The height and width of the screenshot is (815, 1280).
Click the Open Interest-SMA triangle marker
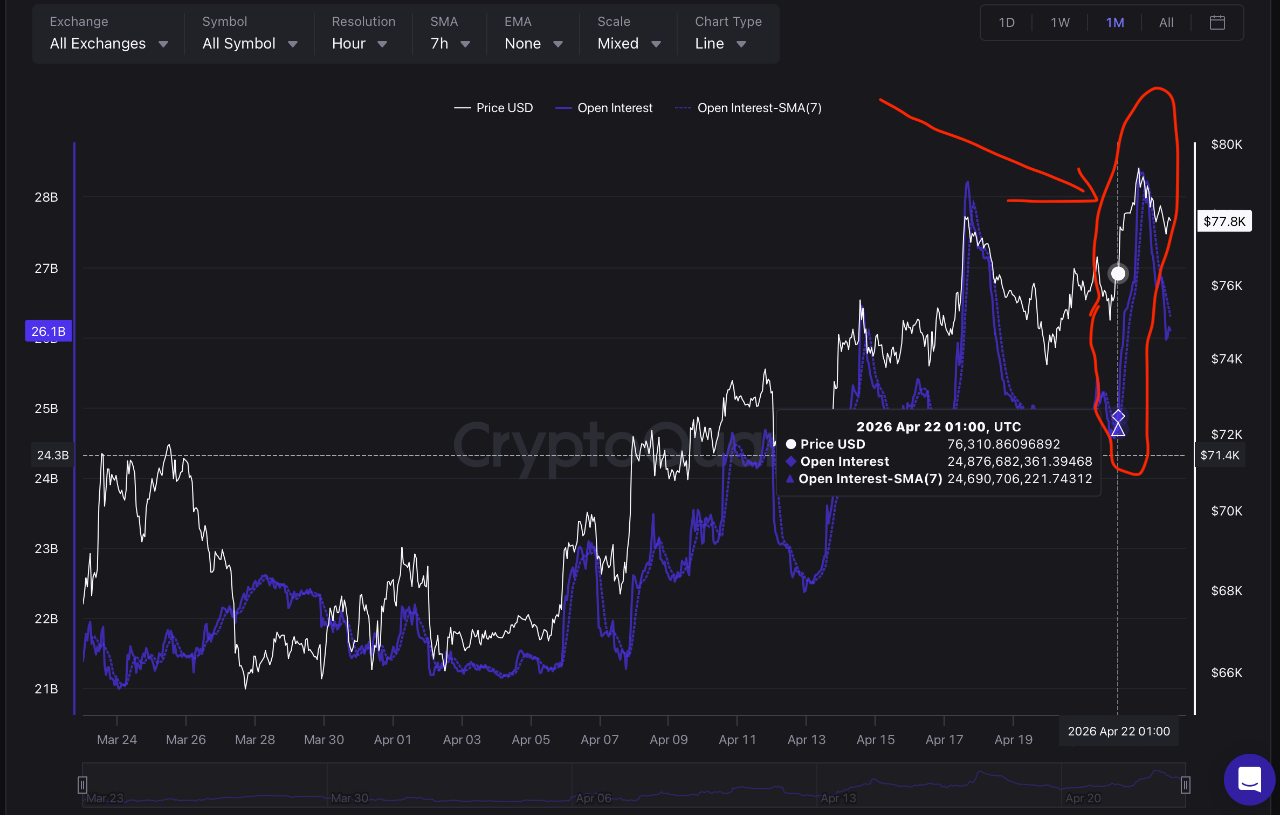[x=1118, y=429]
